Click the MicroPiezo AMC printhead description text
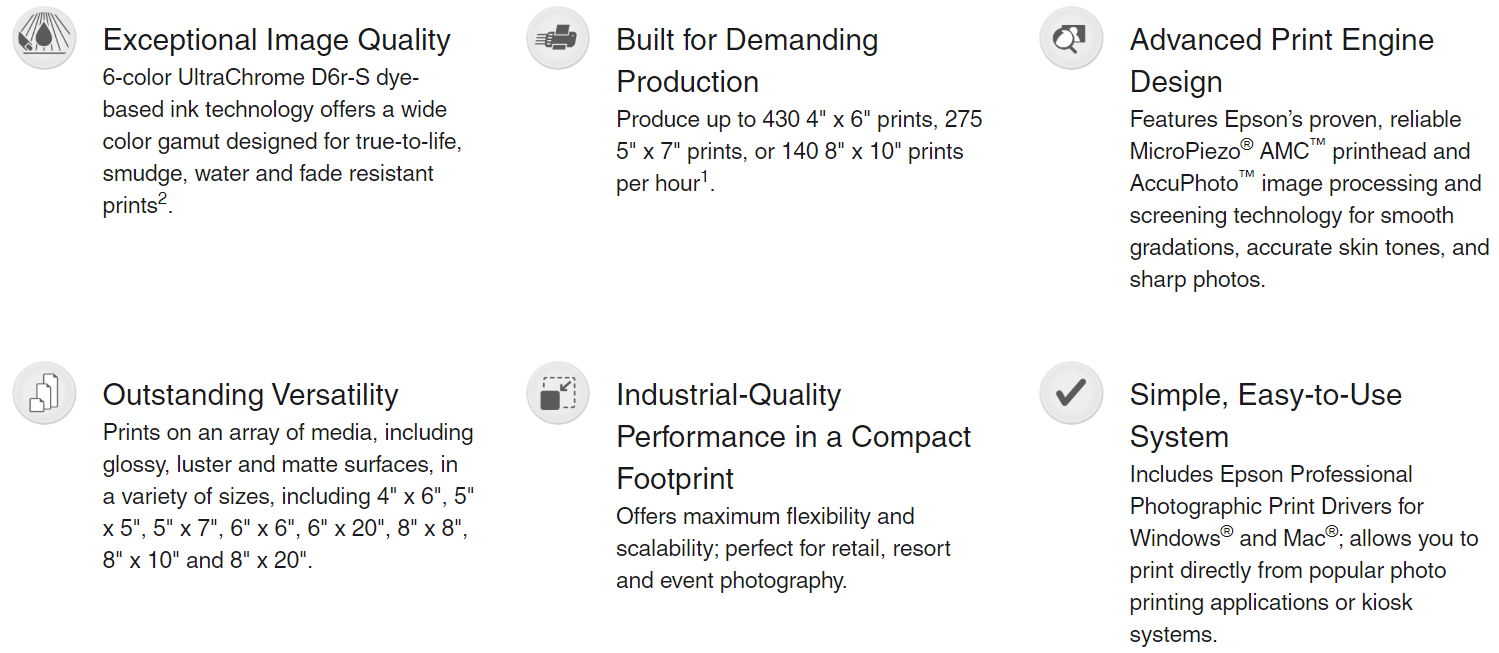 (x=1310, y=199)
